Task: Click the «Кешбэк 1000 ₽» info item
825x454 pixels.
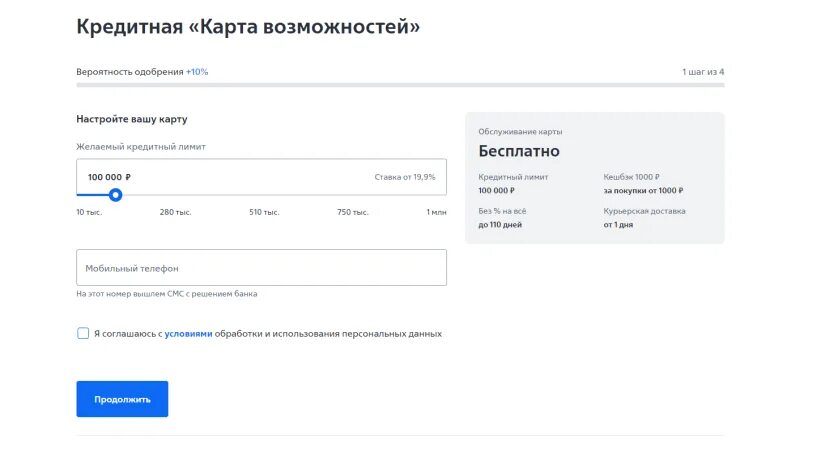Action: pyautogui.click(x=643, y=184)
